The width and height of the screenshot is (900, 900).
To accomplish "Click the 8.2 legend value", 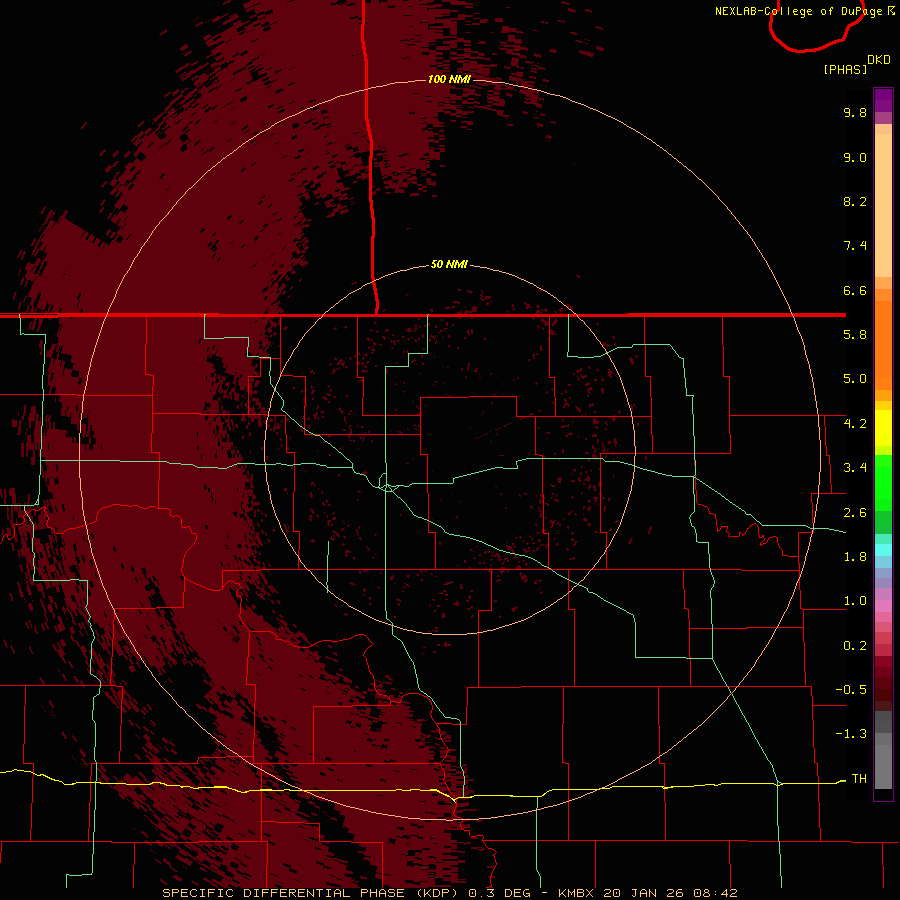I will pyautogui.click(x=855, y=201).
